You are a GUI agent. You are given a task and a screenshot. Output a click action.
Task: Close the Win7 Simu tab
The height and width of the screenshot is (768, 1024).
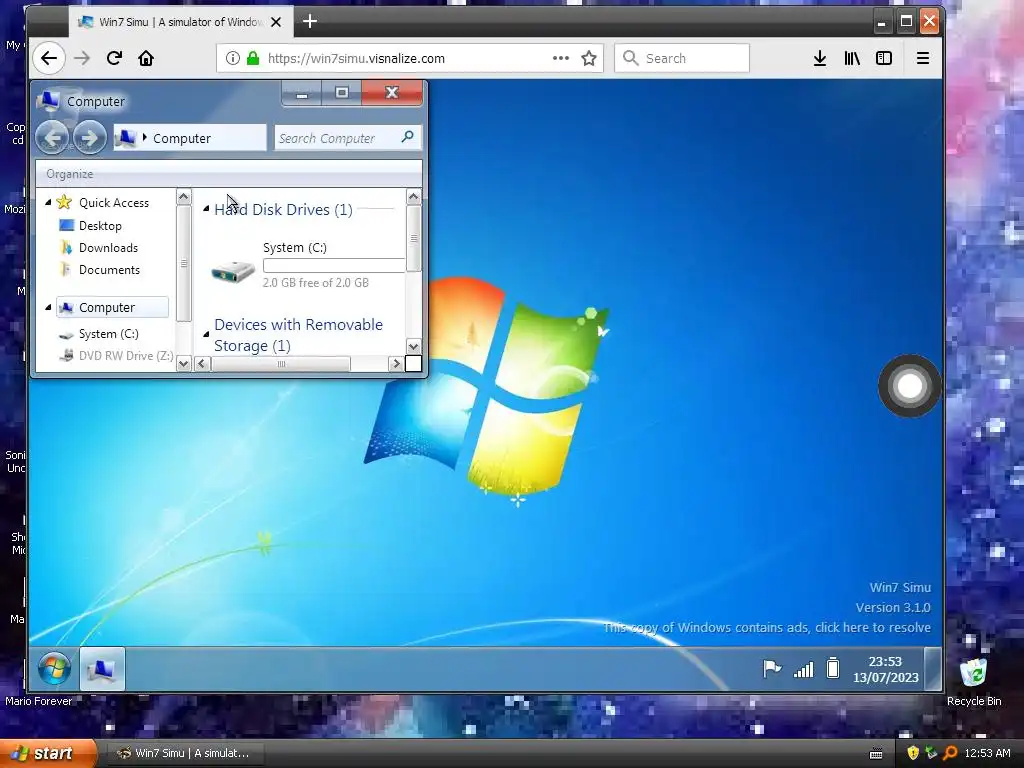point(276,22)
